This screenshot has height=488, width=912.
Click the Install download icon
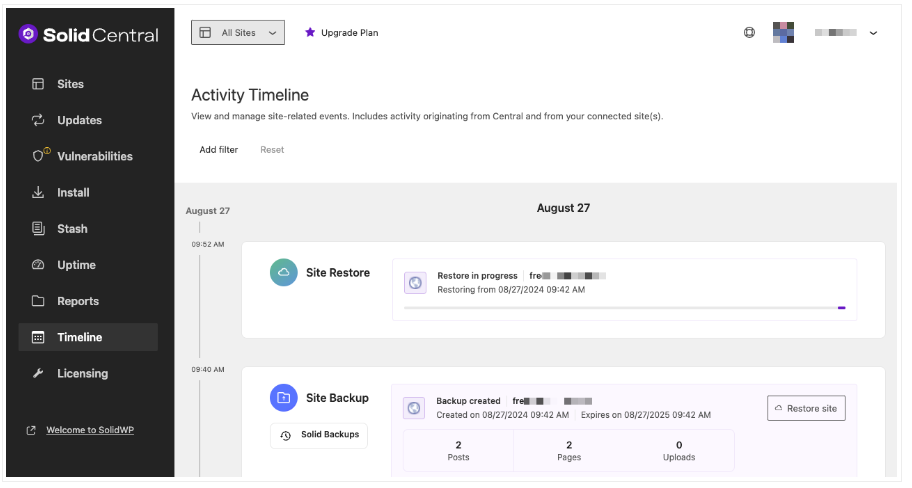tap(38, 193)
